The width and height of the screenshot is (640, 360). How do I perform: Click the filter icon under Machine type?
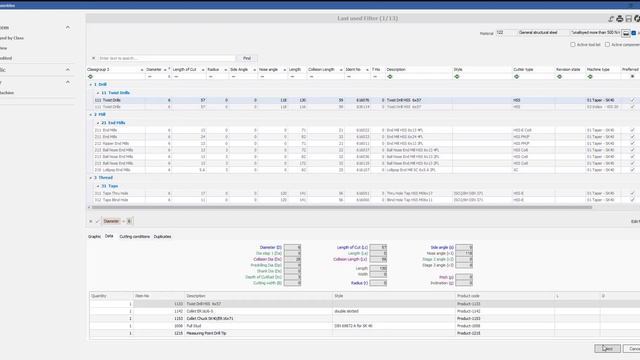coord(590,76)
